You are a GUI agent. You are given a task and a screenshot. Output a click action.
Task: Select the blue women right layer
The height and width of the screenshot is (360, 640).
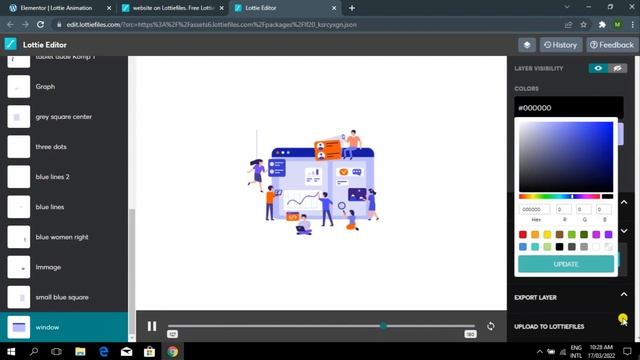(64, 237)
